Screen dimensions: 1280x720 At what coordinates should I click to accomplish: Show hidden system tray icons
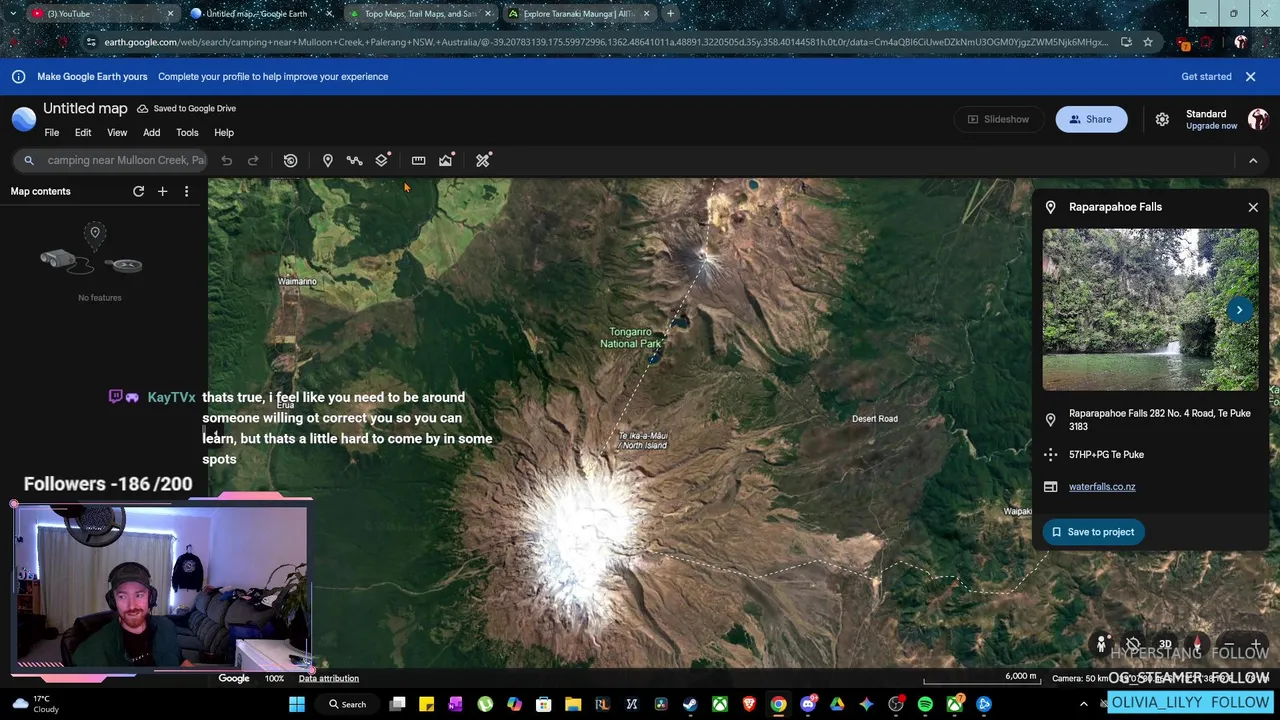pyautogui.click(x=1083, y=705)
